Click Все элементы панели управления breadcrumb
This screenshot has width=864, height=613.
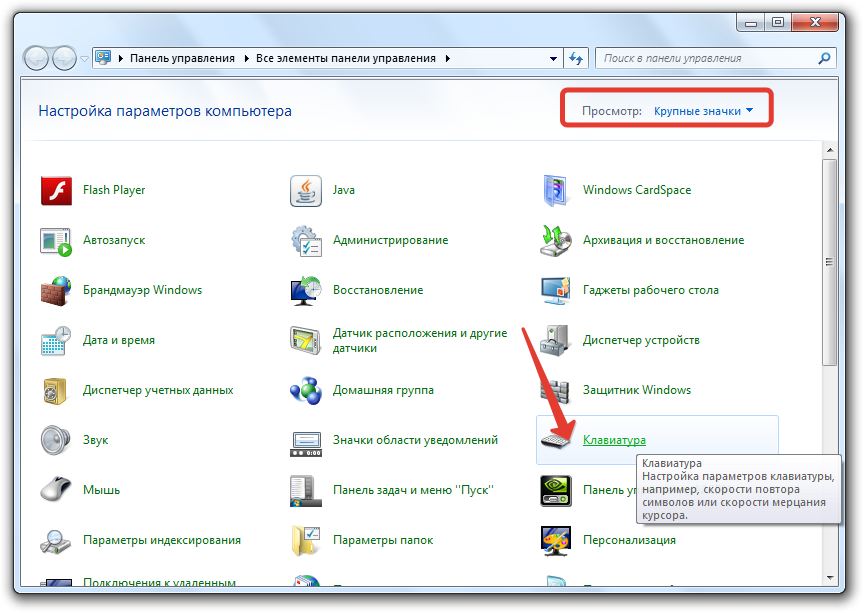pos(346,58)
